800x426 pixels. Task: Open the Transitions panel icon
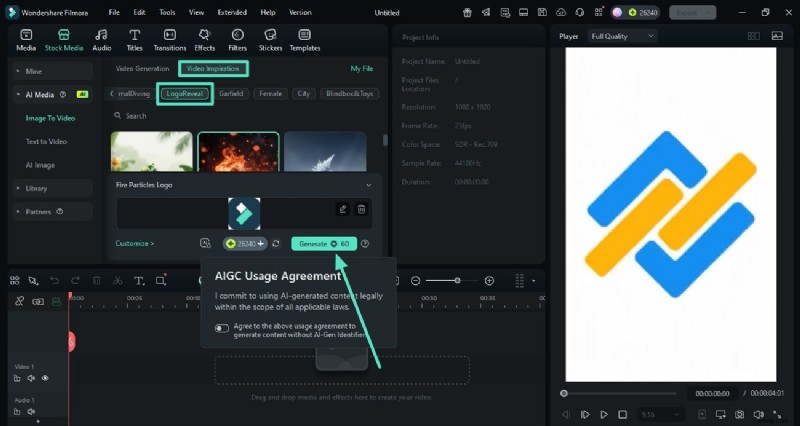[x=170, y=38]
